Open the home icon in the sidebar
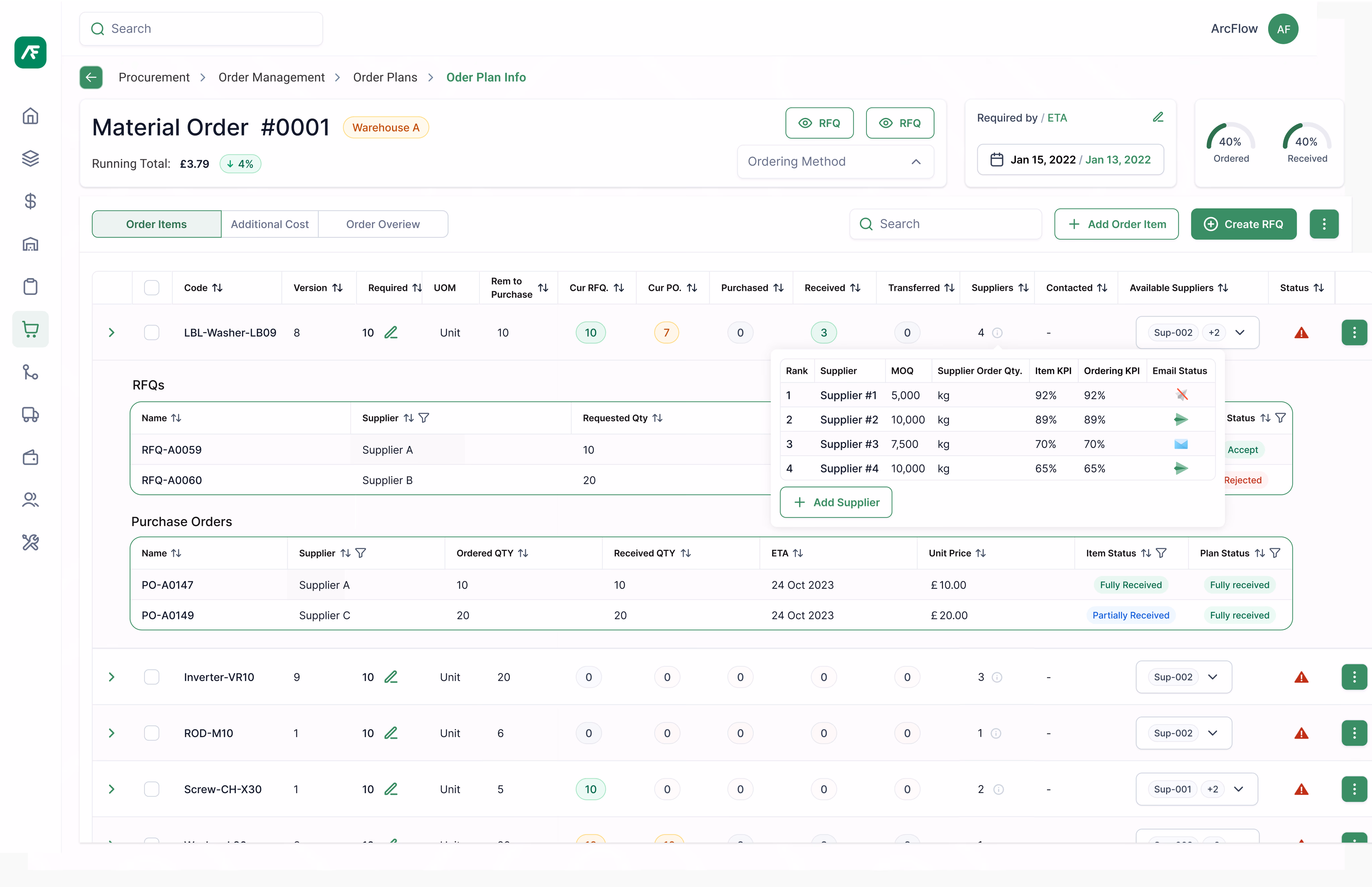This screenshot has height=887, width=1372. 30,116
